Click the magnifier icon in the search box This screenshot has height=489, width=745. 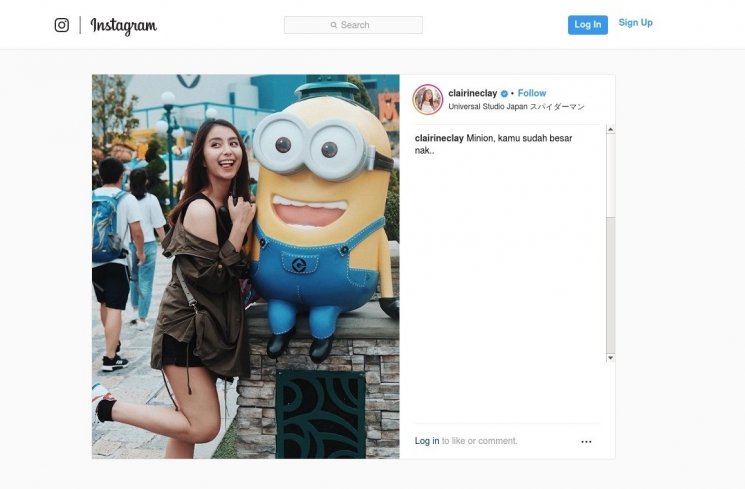click(x=334, y=25)
